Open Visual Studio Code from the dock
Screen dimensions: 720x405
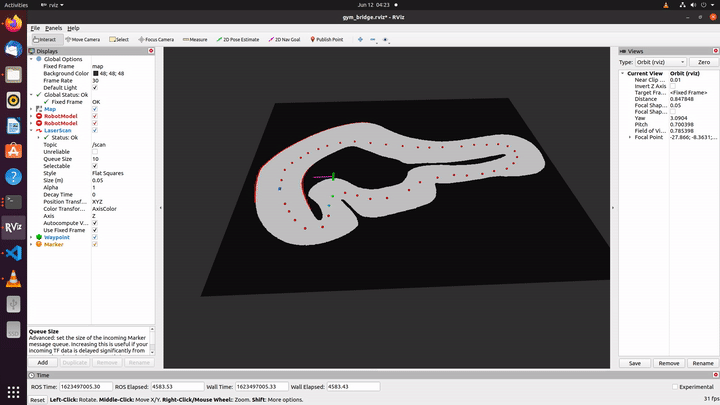[x=13, y=253]
